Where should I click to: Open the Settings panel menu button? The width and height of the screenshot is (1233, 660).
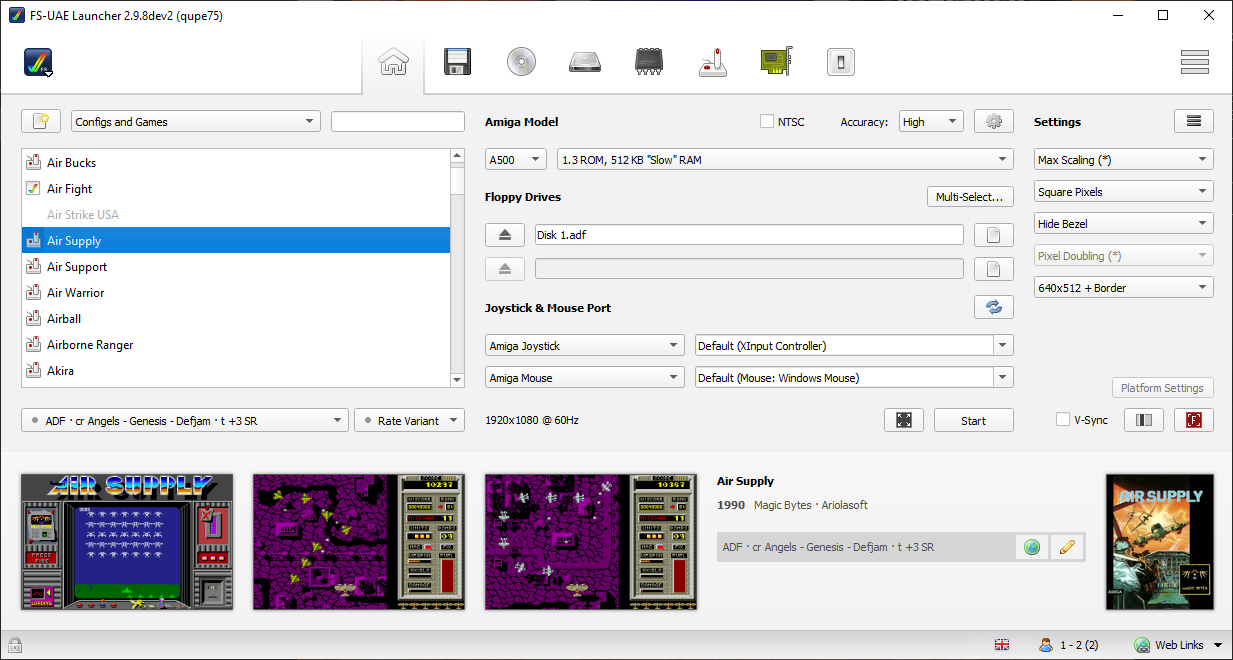pos(1194,122)
